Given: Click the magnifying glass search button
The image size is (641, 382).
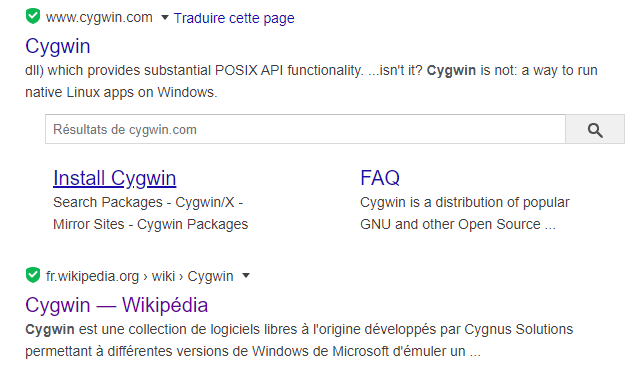Looking at the screenshot, I should 595,130.
